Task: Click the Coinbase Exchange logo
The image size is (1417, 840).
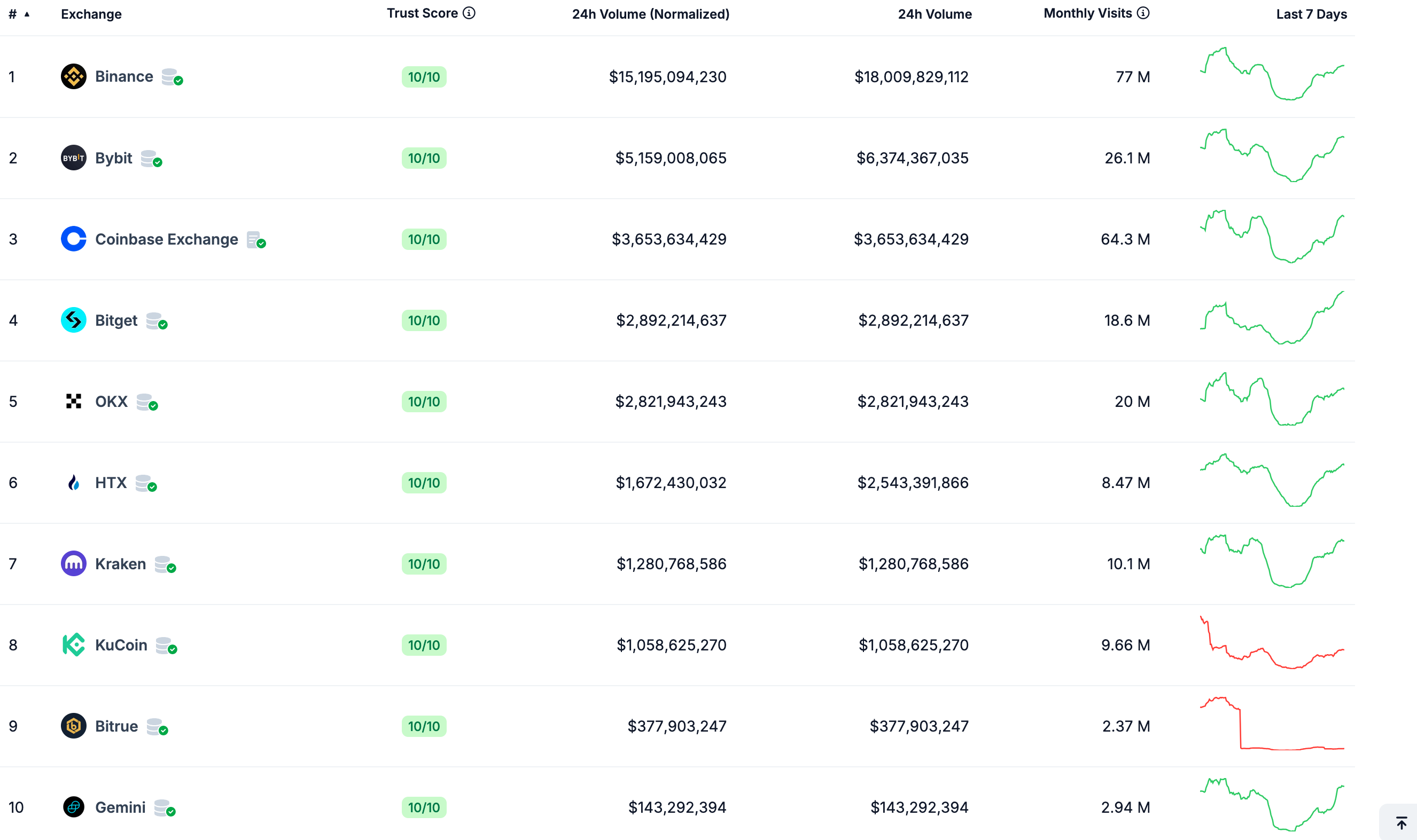Action: [x=73, y=239]
